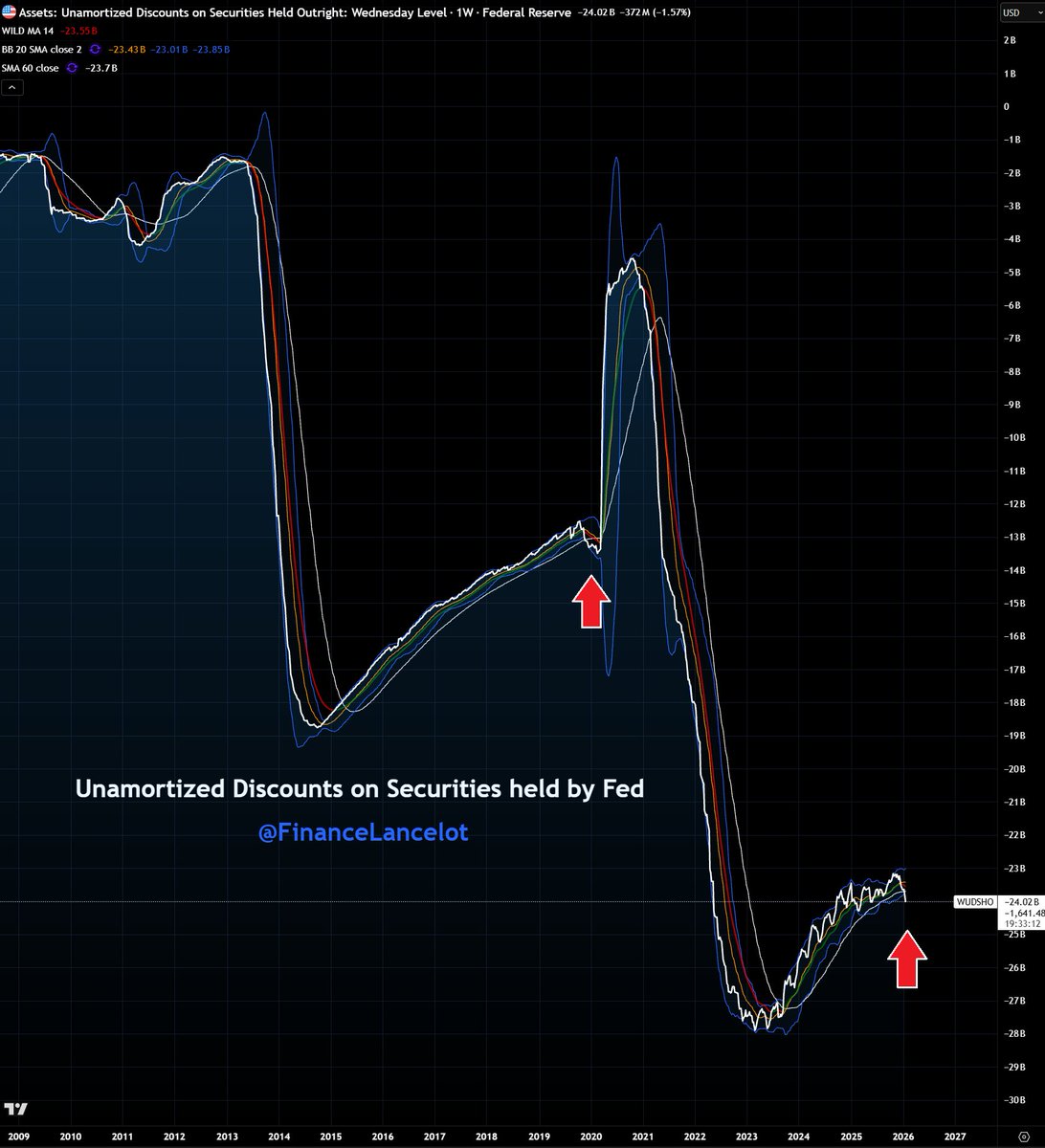This screenshot has width=1045, height=1148.
Task: Select the BB 20 SMA close 2 legend
Action: coord(43,49)
